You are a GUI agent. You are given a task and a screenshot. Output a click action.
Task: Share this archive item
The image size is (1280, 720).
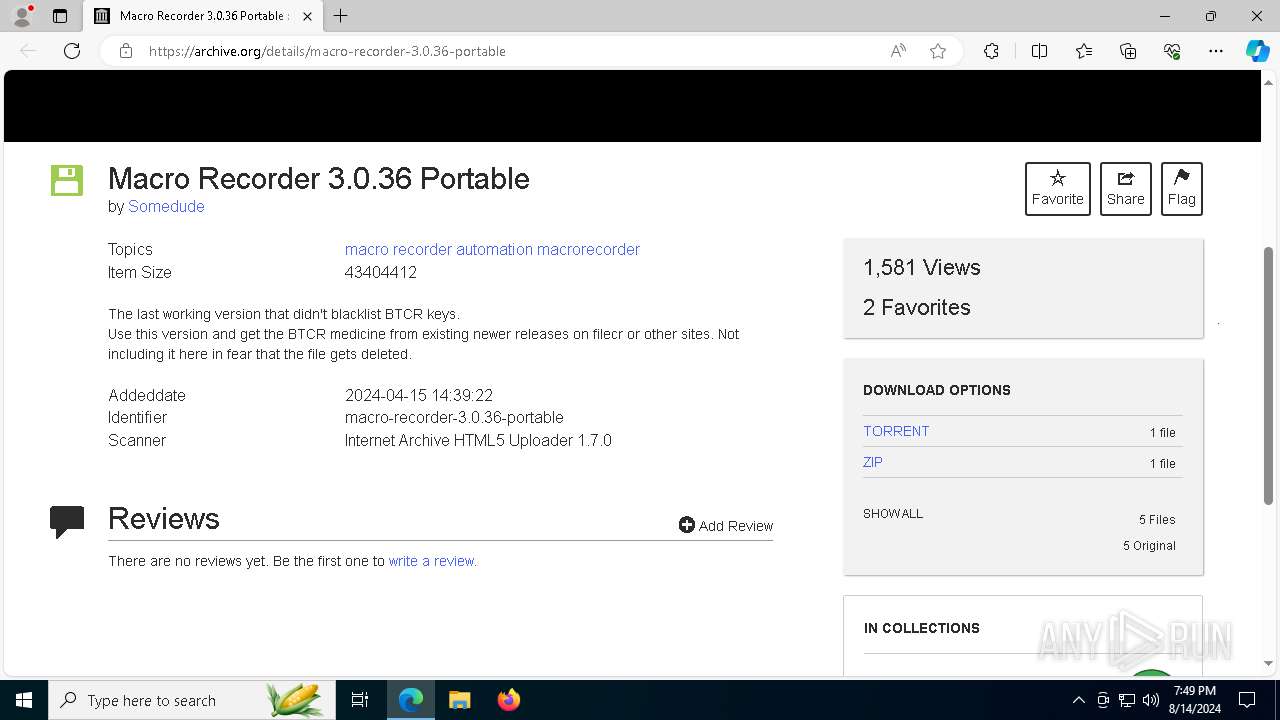(x=1125, y=188)
